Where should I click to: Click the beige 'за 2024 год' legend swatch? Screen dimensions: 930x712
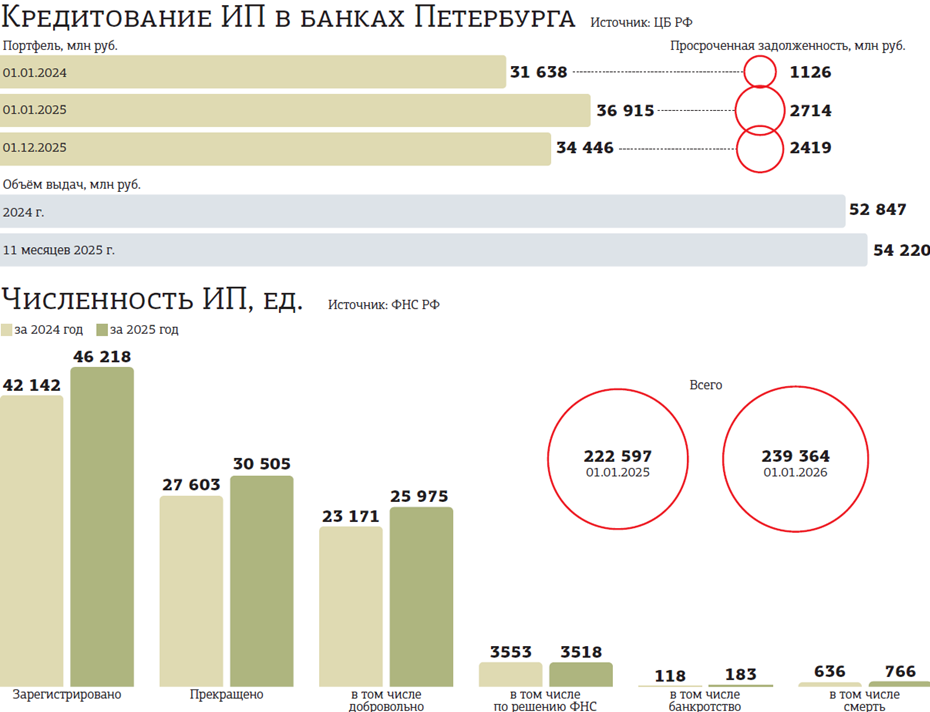[7, 330]
